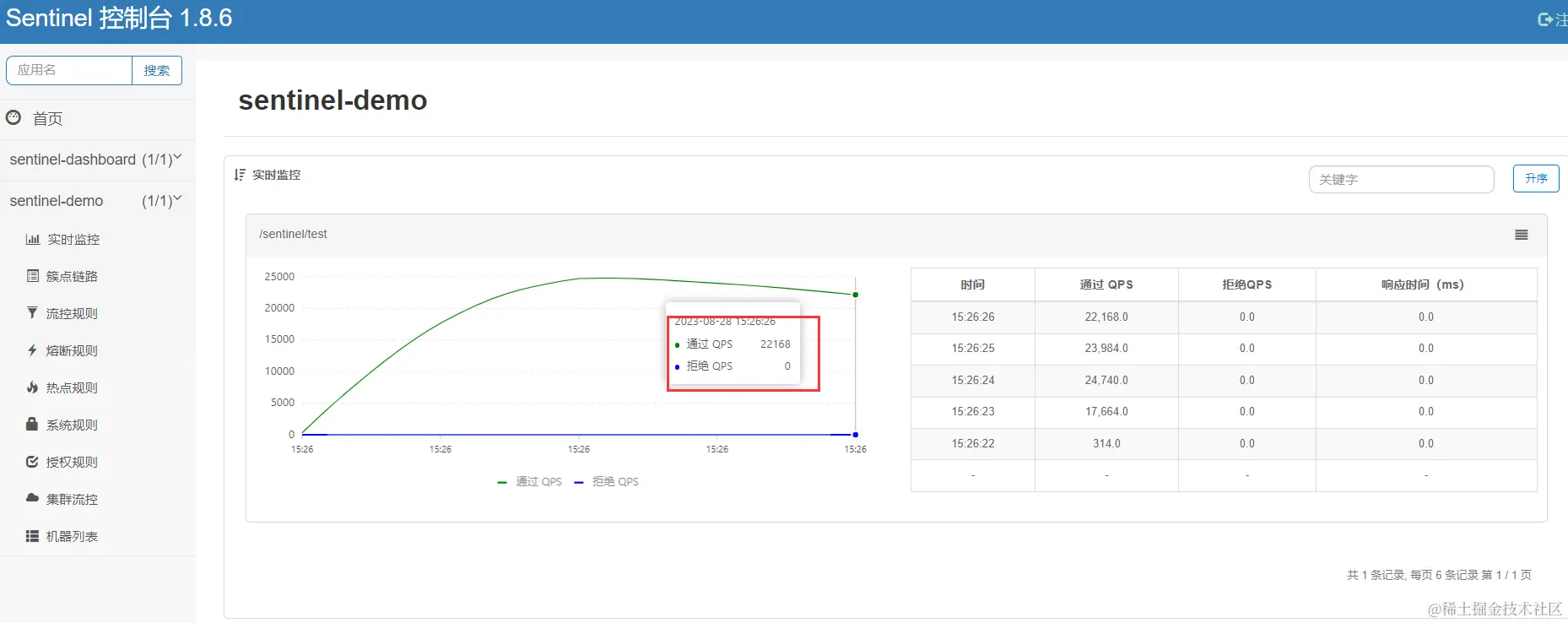This screenshot has width=1568, height=623.
Task: Click the funnel icon for 流控规则
Action: (x=32, y=313)
